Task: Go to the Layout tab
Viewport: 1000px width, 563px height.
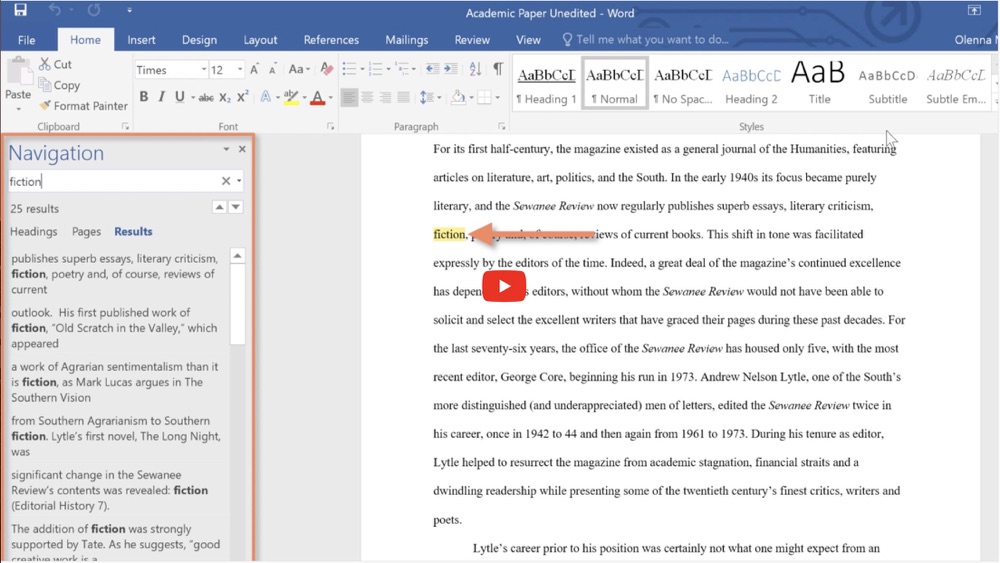Action: (x=260, y=40)
